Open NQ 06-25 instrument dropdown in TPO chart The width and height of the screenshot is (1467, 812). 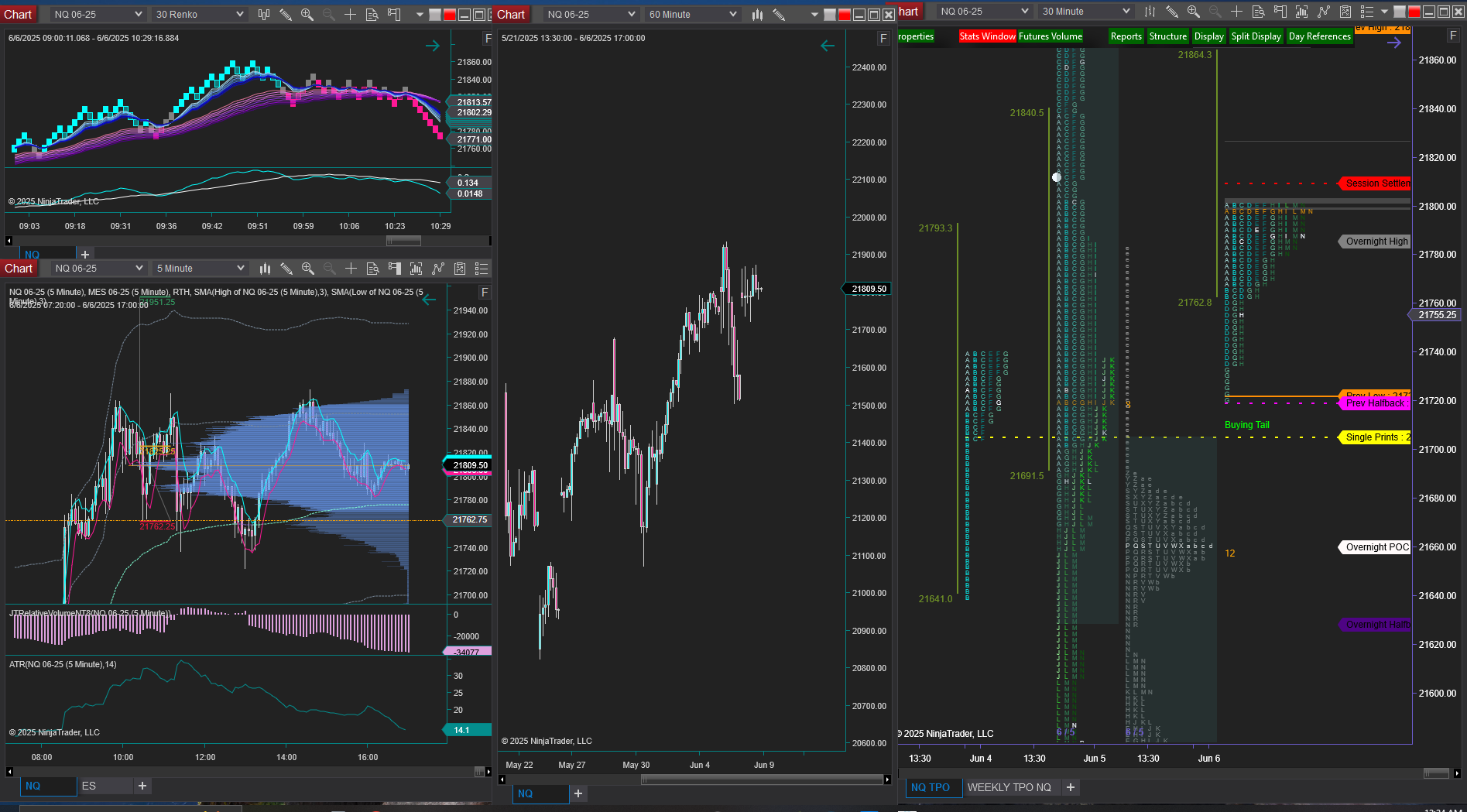(x=984, y=11)
